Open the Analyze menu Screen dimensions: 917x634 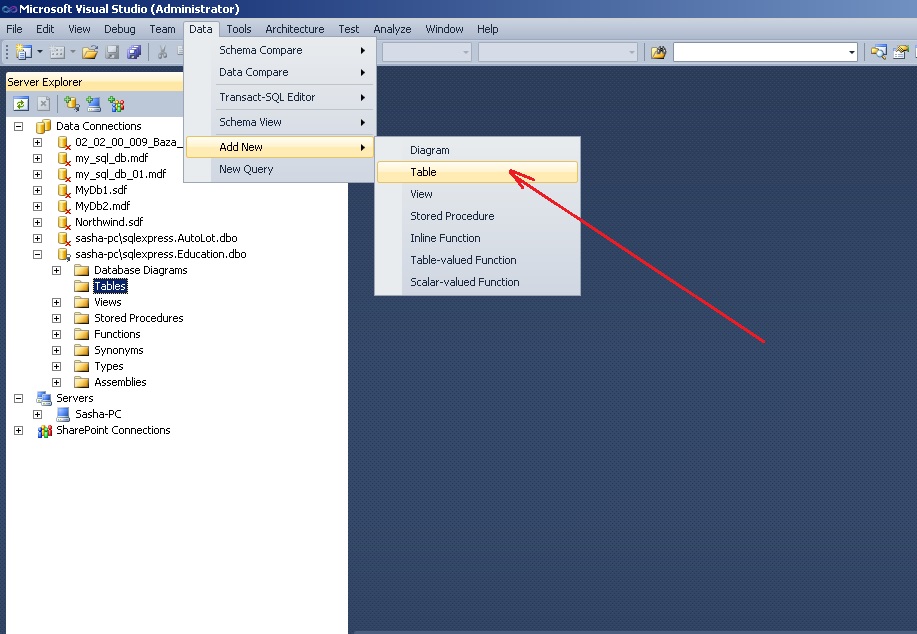coord(392,29)
